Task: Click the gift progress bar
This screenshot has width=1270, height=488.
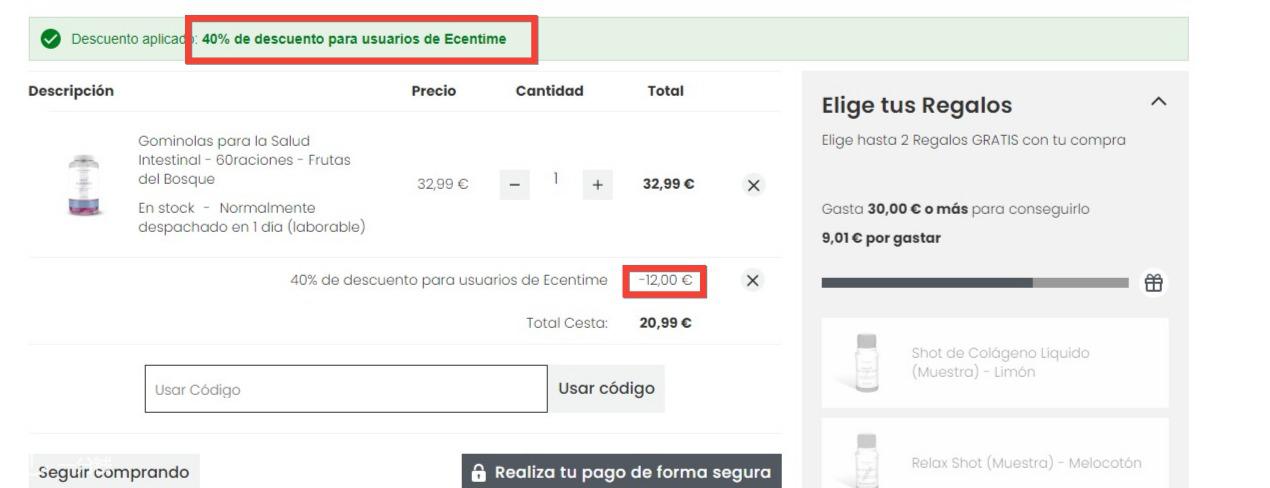Action: [974, 283]
